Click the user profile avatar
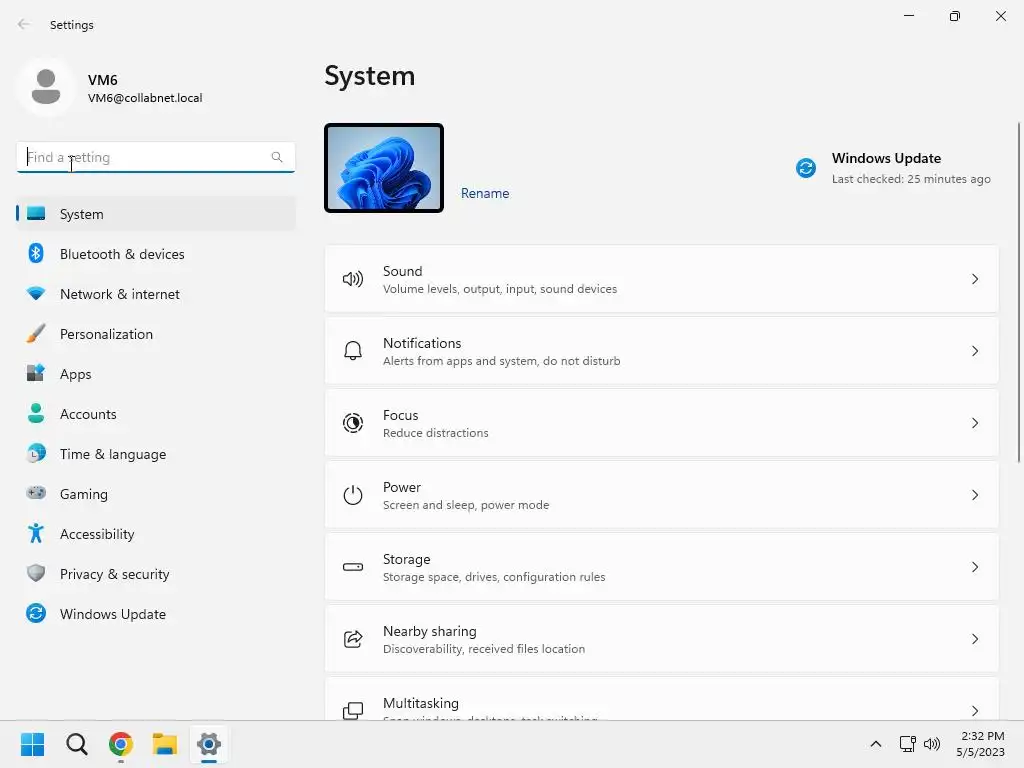This screenshot has width=1024, height=768. [x=46, y=87]
